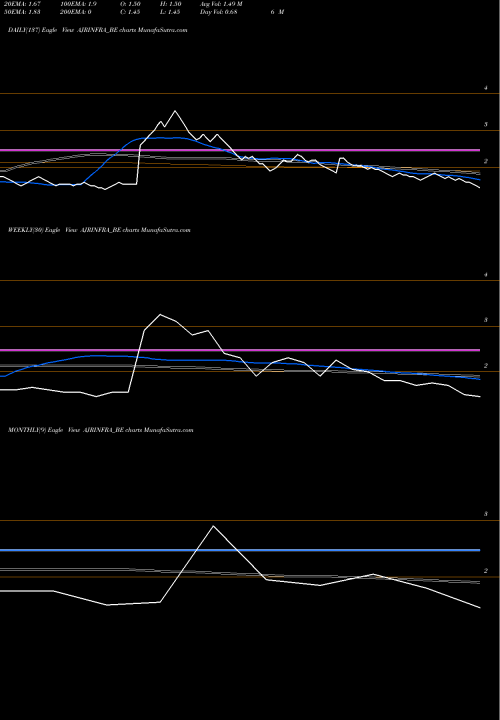Click the DAILY(187) chart title
The width and height of the screenshot is (500, 720).
click(98, 30)
